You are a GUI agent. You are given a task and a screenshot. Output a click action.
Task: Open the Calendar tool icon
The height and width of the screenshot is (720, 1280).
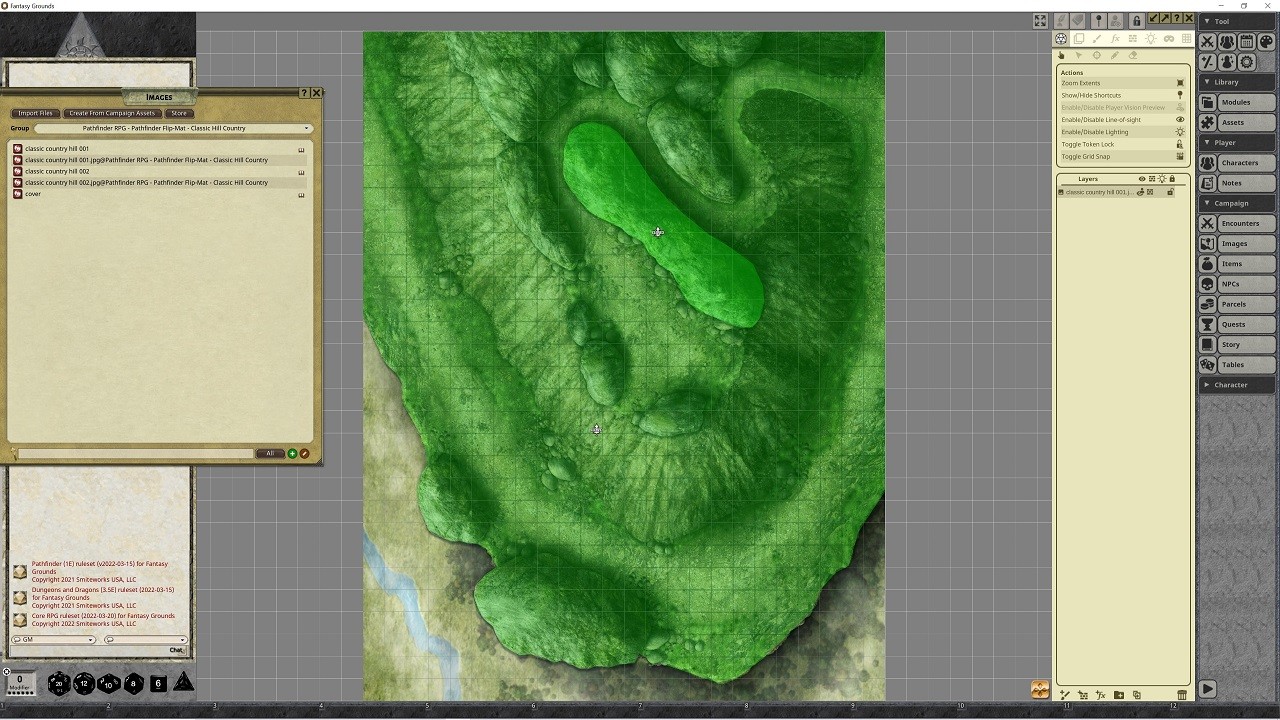click(x=1246, y=42)
